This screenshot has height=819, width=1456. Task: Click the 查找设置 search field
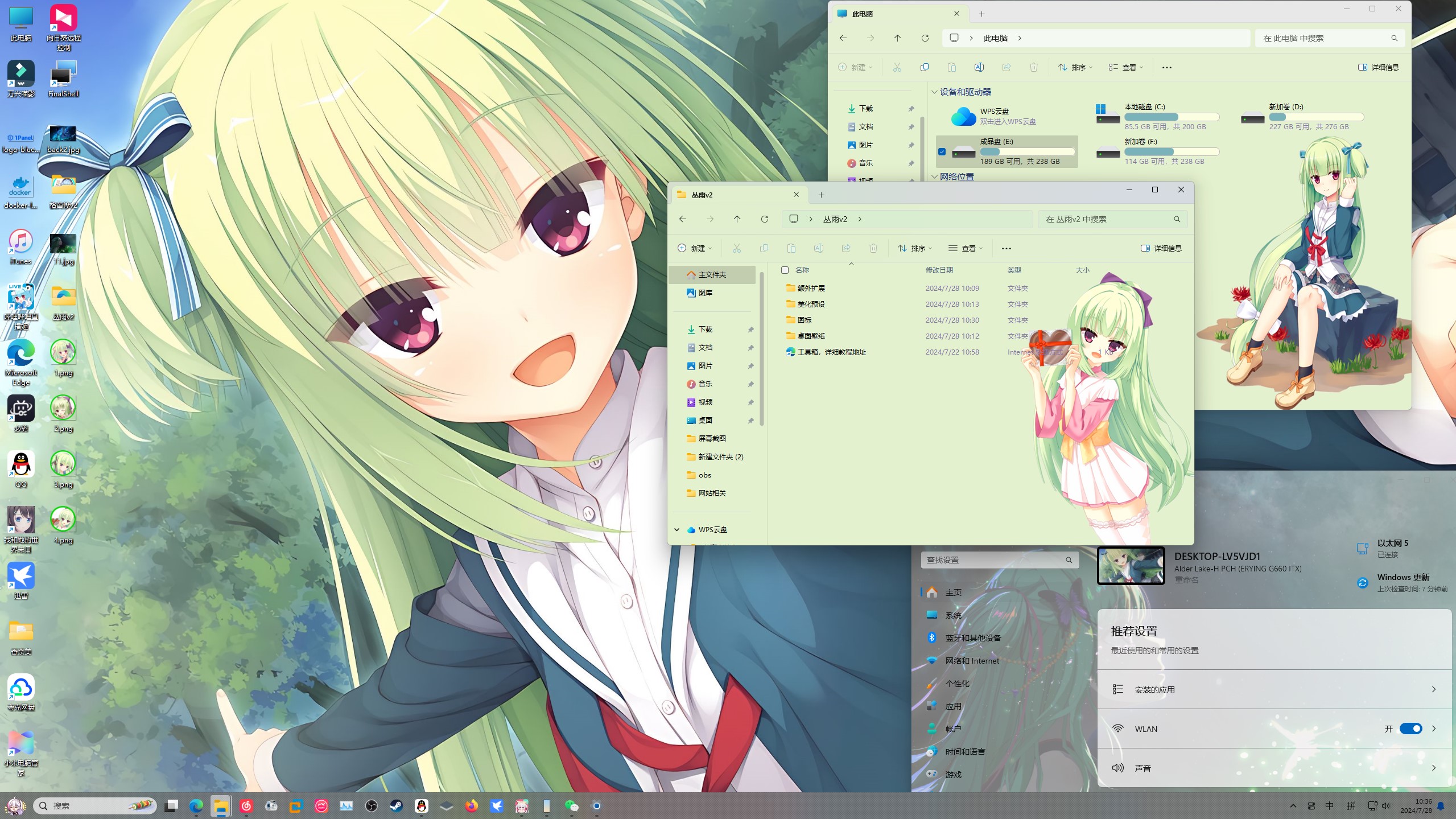(993, 560)
